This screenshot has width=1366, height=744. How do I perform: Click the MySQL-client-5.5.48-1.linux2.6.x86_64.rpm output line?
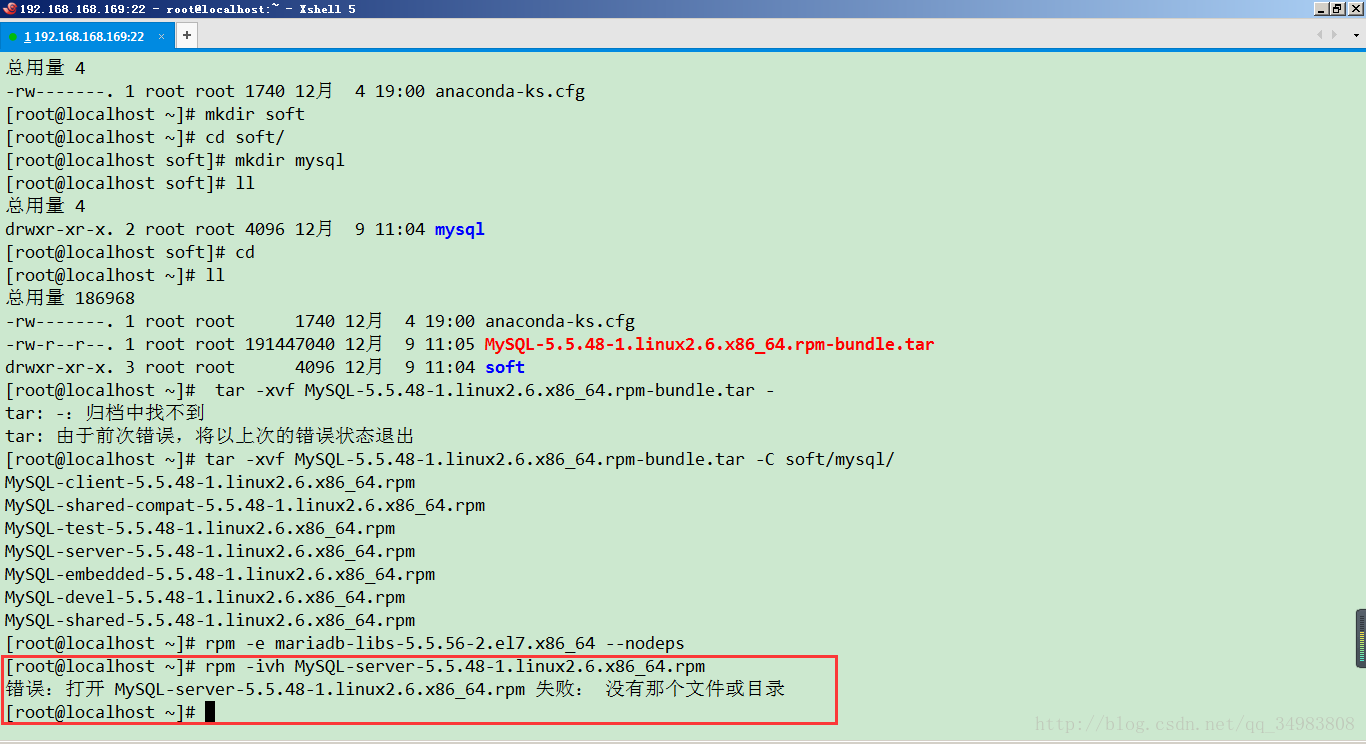pyautogui.click(x=209, y=482)
